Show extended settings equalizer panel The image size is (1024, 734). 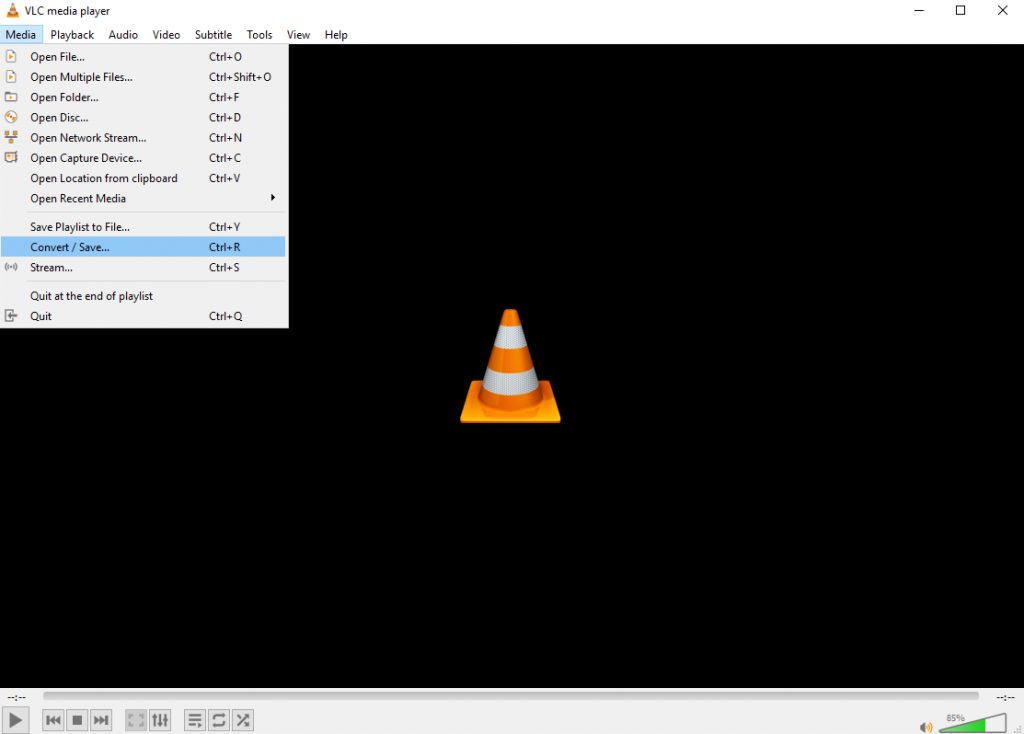point(160,720)
